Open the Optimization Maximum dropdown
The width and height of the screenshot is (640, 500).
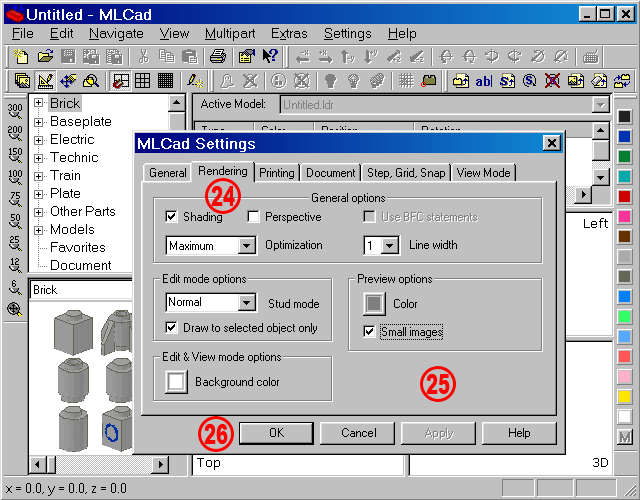(247, 246)
